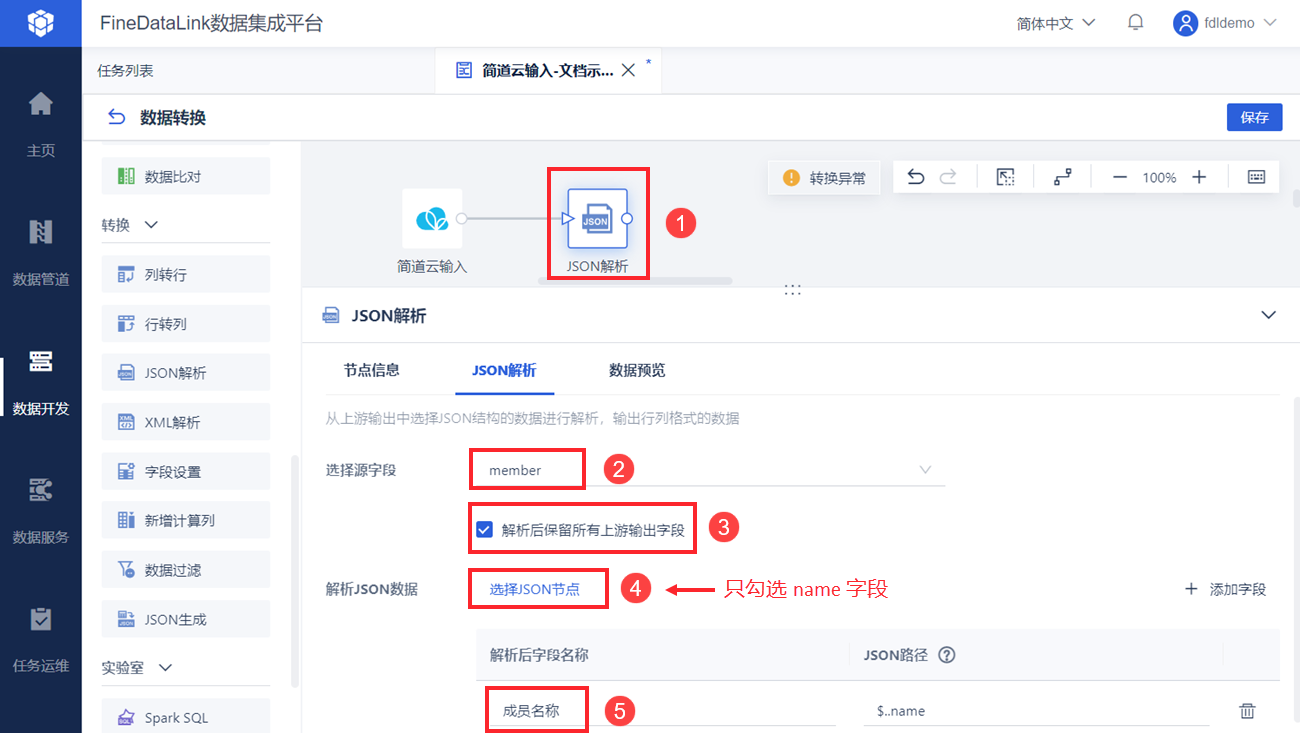Zoom in the canvas with plus
This screenshot has width=1300, height=733.
(1199, 177)
